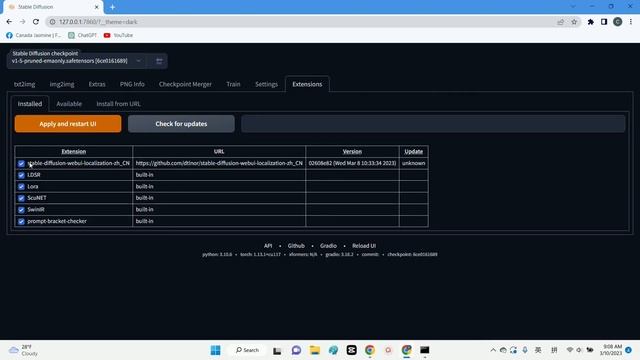Click the browser back arrow
The image size is (640, 360).
pos(9,22)
